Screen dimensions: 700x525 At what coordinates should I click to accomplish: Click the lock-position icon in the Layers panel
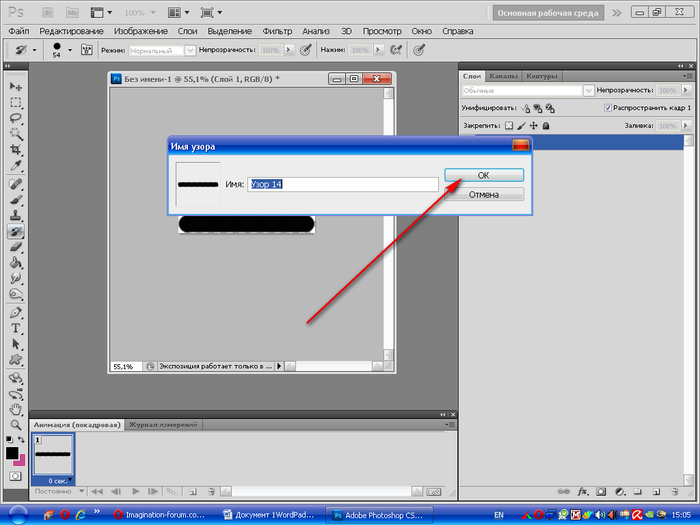[533, 126]
